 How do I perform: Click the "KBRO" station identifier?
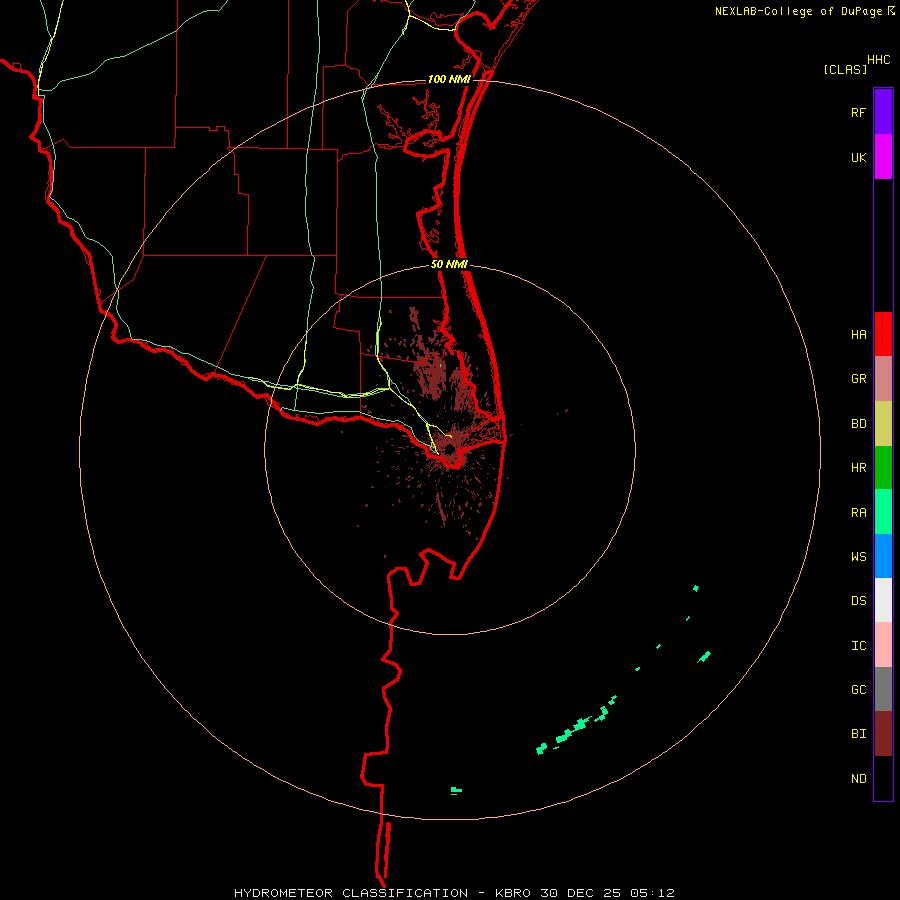[513, 893]
